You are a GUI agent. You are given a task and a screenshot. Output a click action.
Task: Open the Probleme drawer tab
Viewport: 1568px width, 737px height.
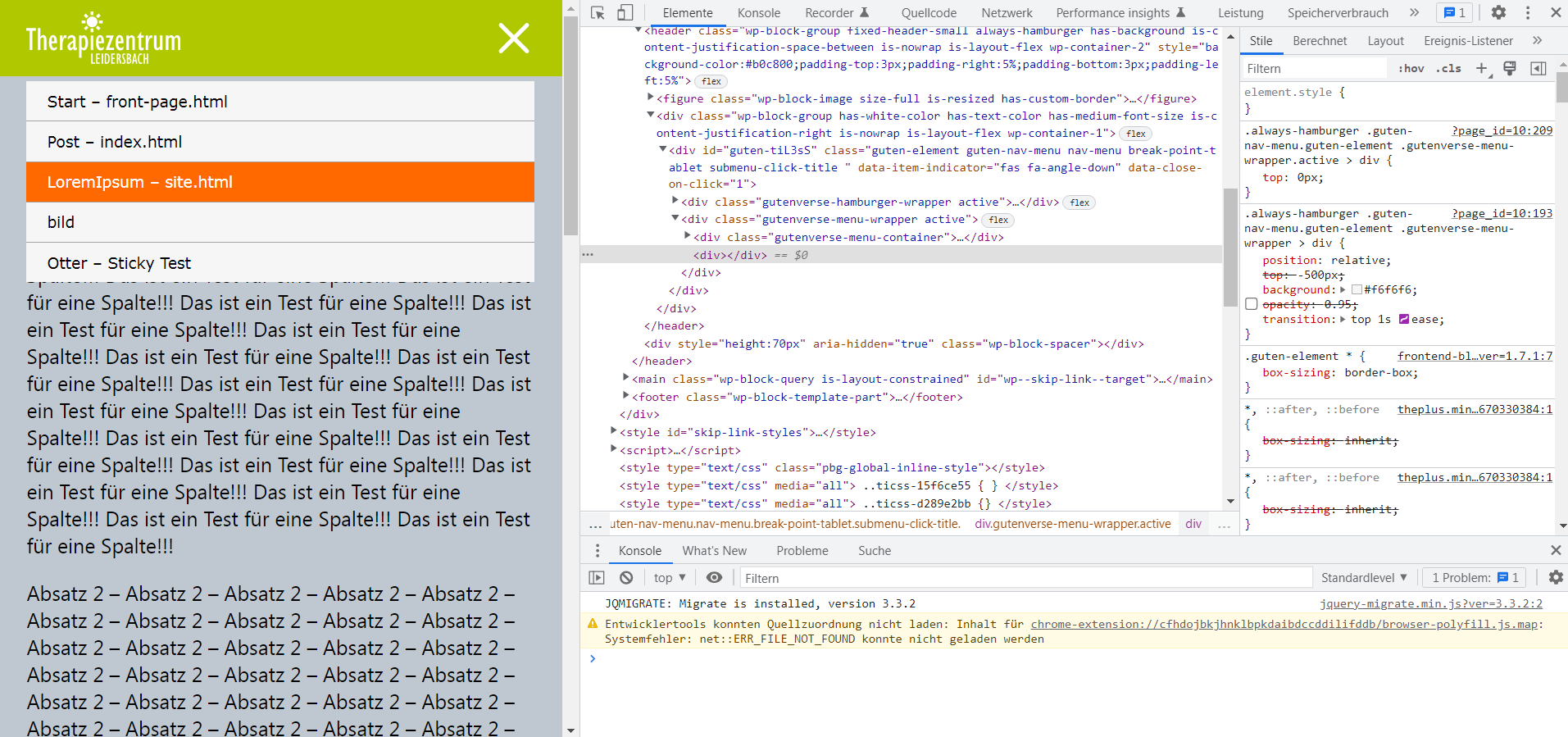pyautogui.click(x=802, y=550)
